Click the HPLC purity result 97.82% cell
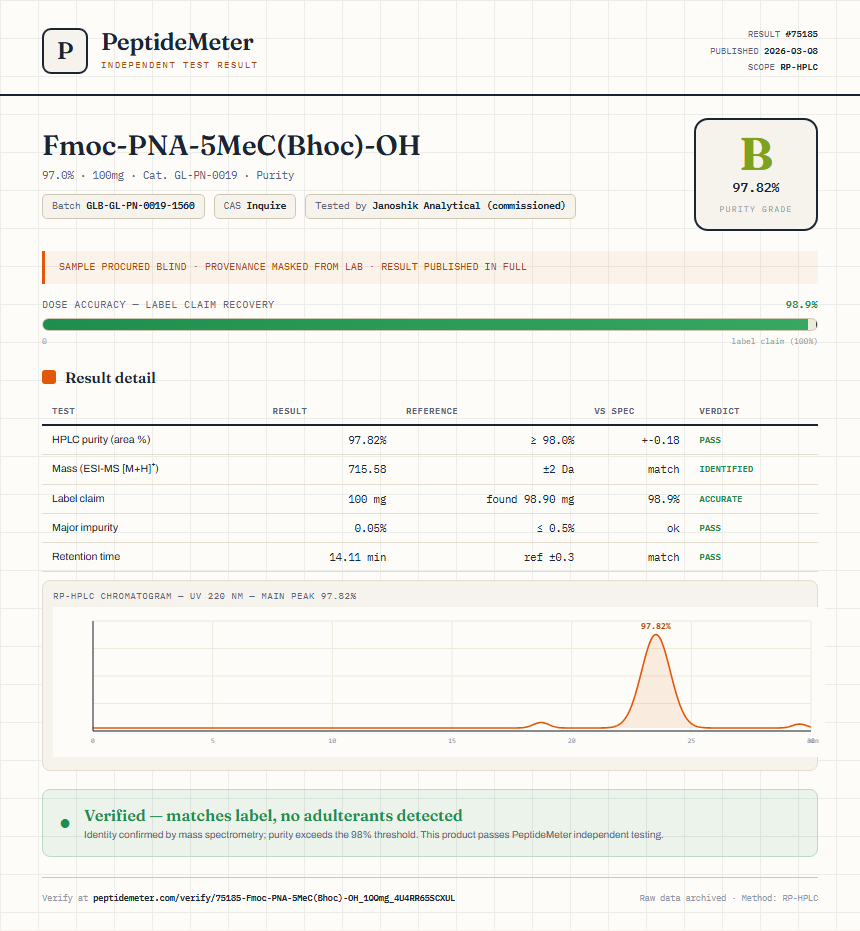The width and height of the screenshot is (860, 931). [367, 440]
